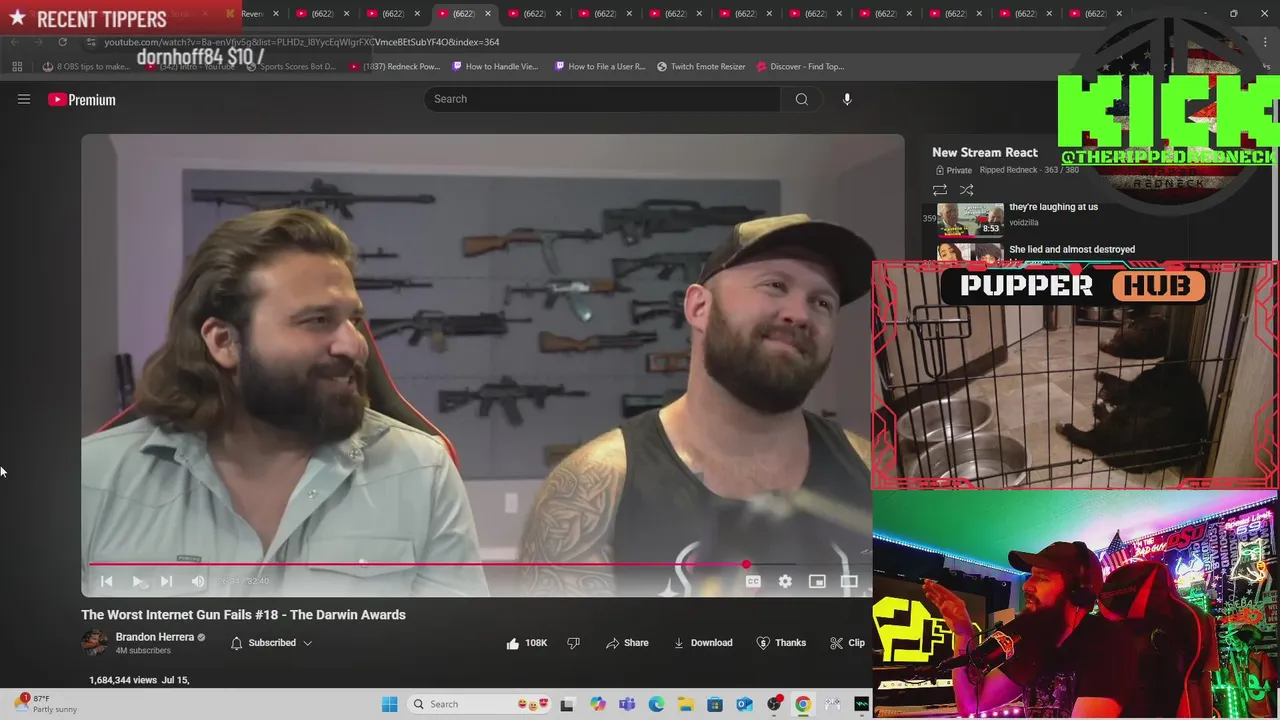Viewport: 1280px width, 720px height.
Task: Switch to Google Chrome taskbar icon
Action: (803, 704)
